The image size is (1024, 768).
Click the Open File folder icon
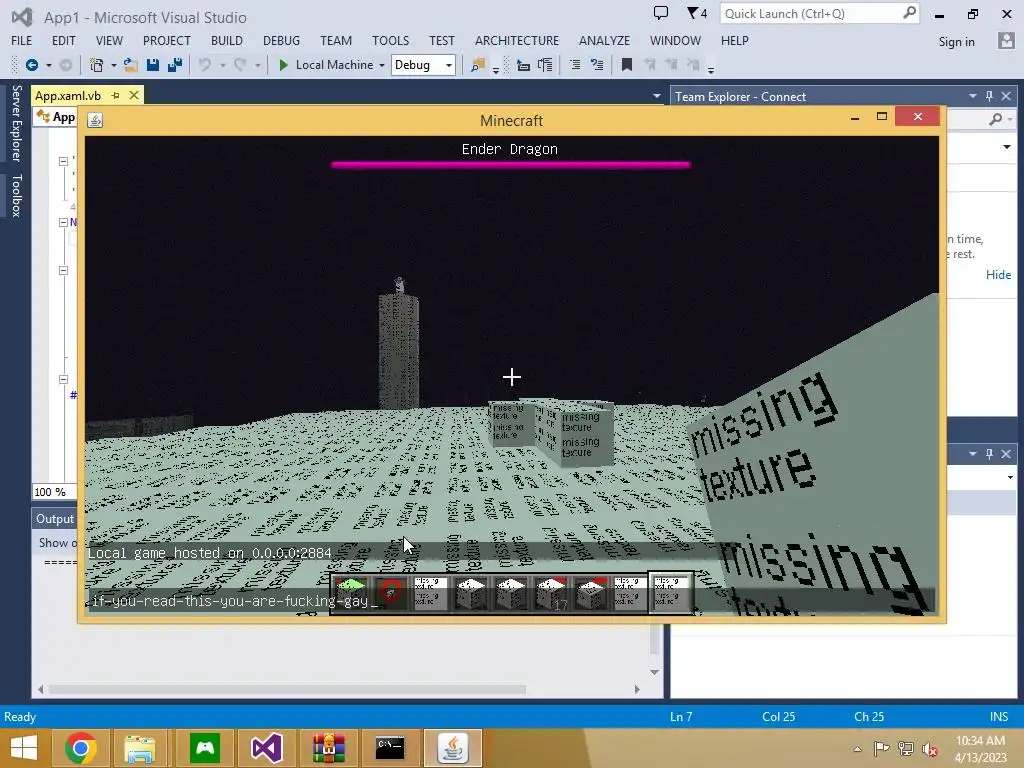coord(131,65)
